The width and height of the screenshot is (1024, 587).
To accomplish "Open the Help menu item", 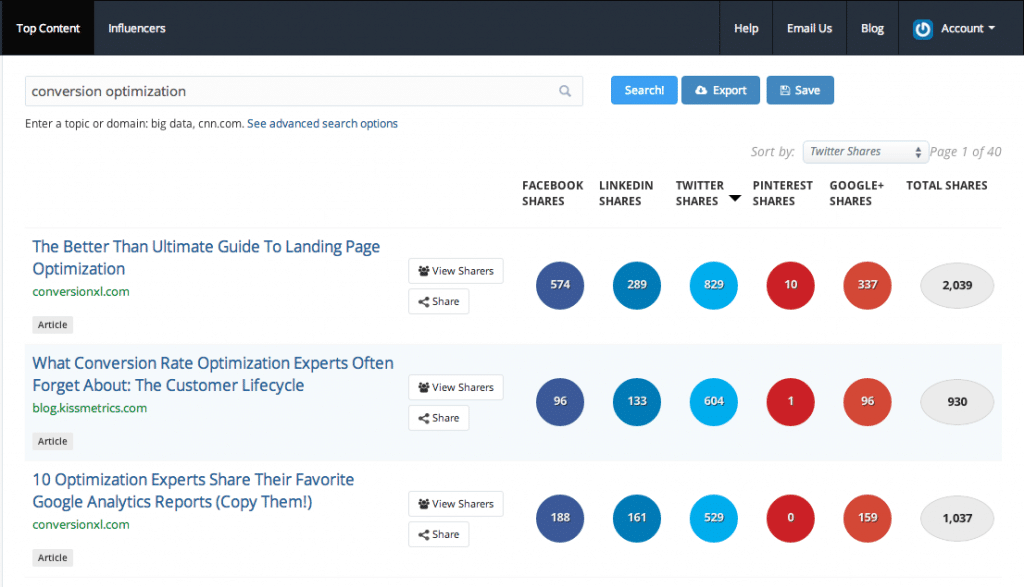I will pyautogui.click(x=746, y=29).
